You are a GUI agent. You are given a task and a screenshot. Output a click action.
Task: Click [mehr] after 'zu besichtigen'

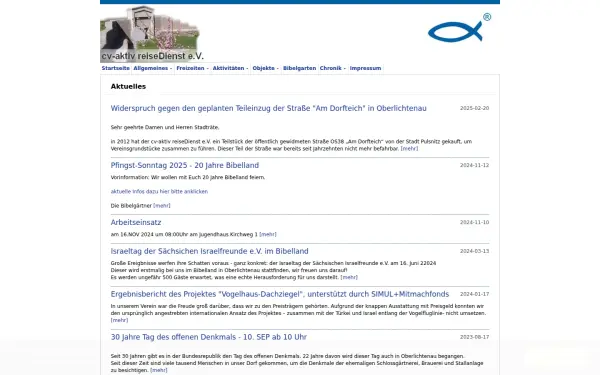click(x=159, y=370)
